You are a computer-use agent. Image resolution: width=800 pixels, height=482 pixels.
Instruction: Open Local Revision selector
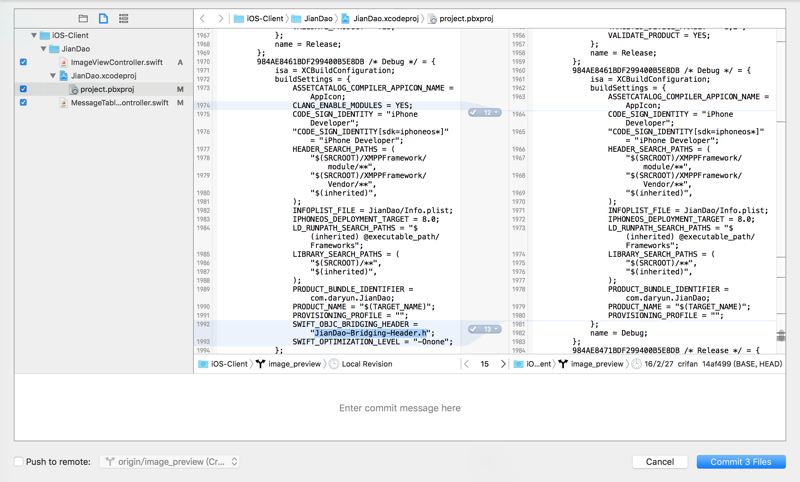pos(361,364)
